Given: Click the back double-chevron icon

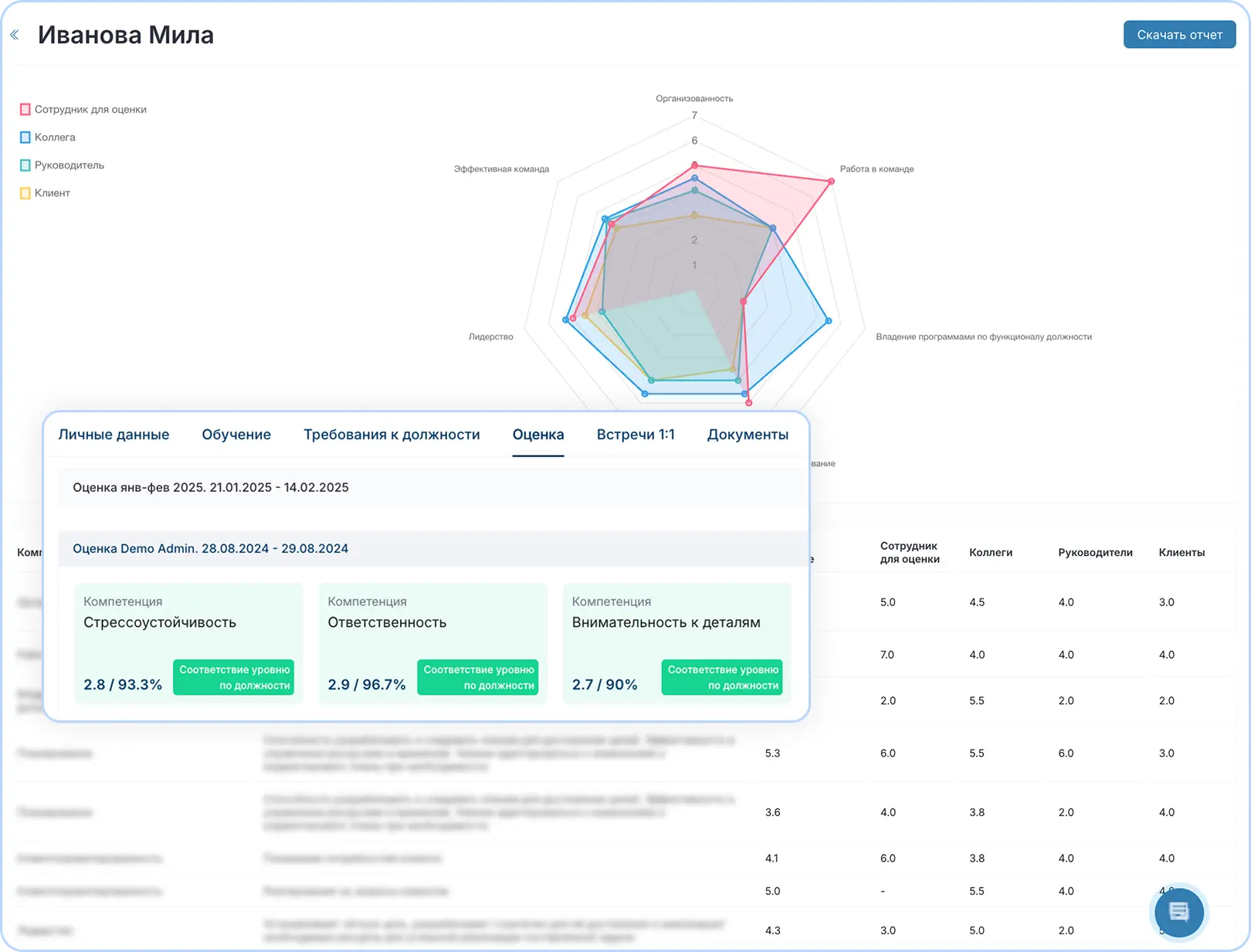Looking at the screenshot, I should 15,35.
